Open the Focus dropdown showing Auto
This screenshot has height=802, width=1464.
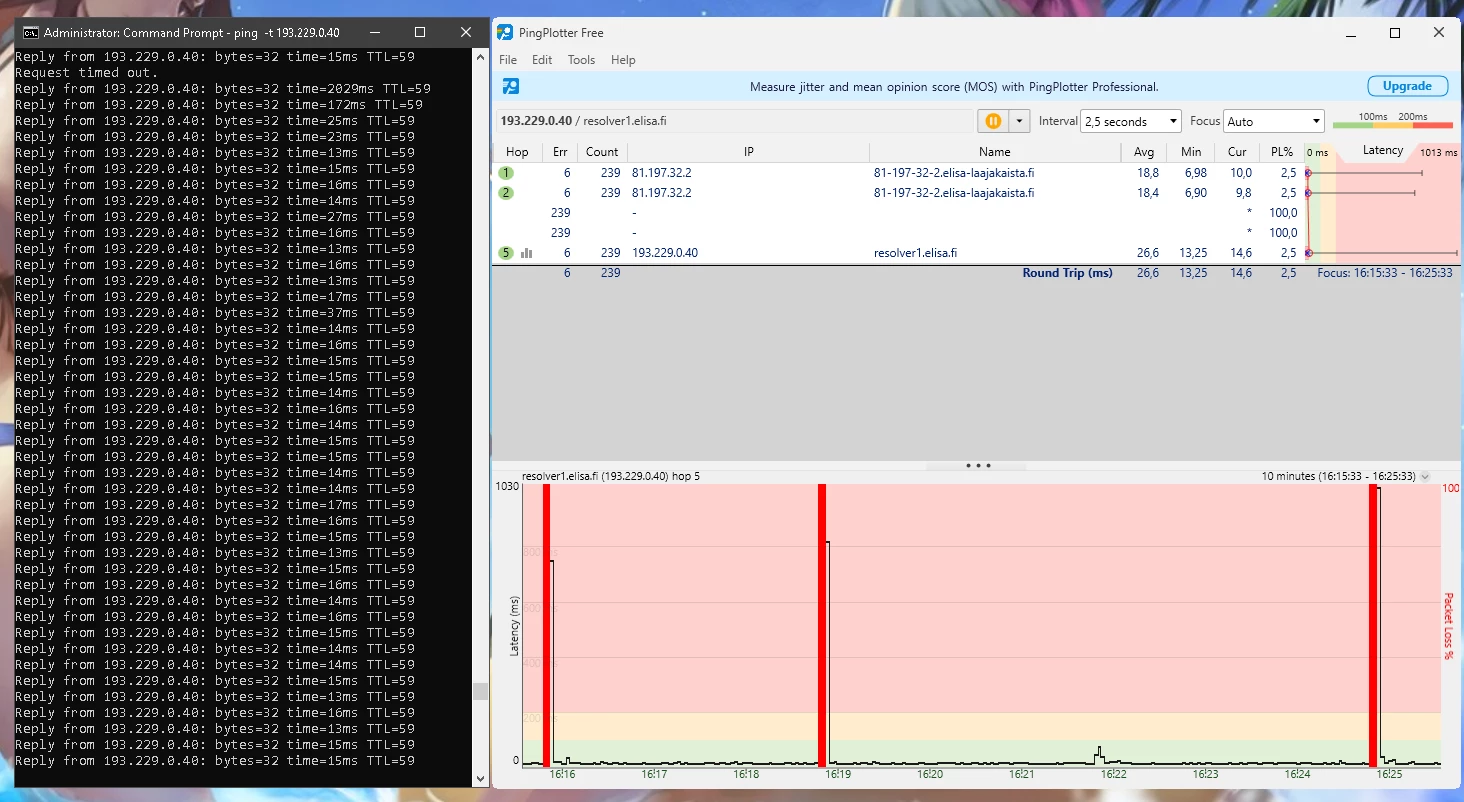1274,121
